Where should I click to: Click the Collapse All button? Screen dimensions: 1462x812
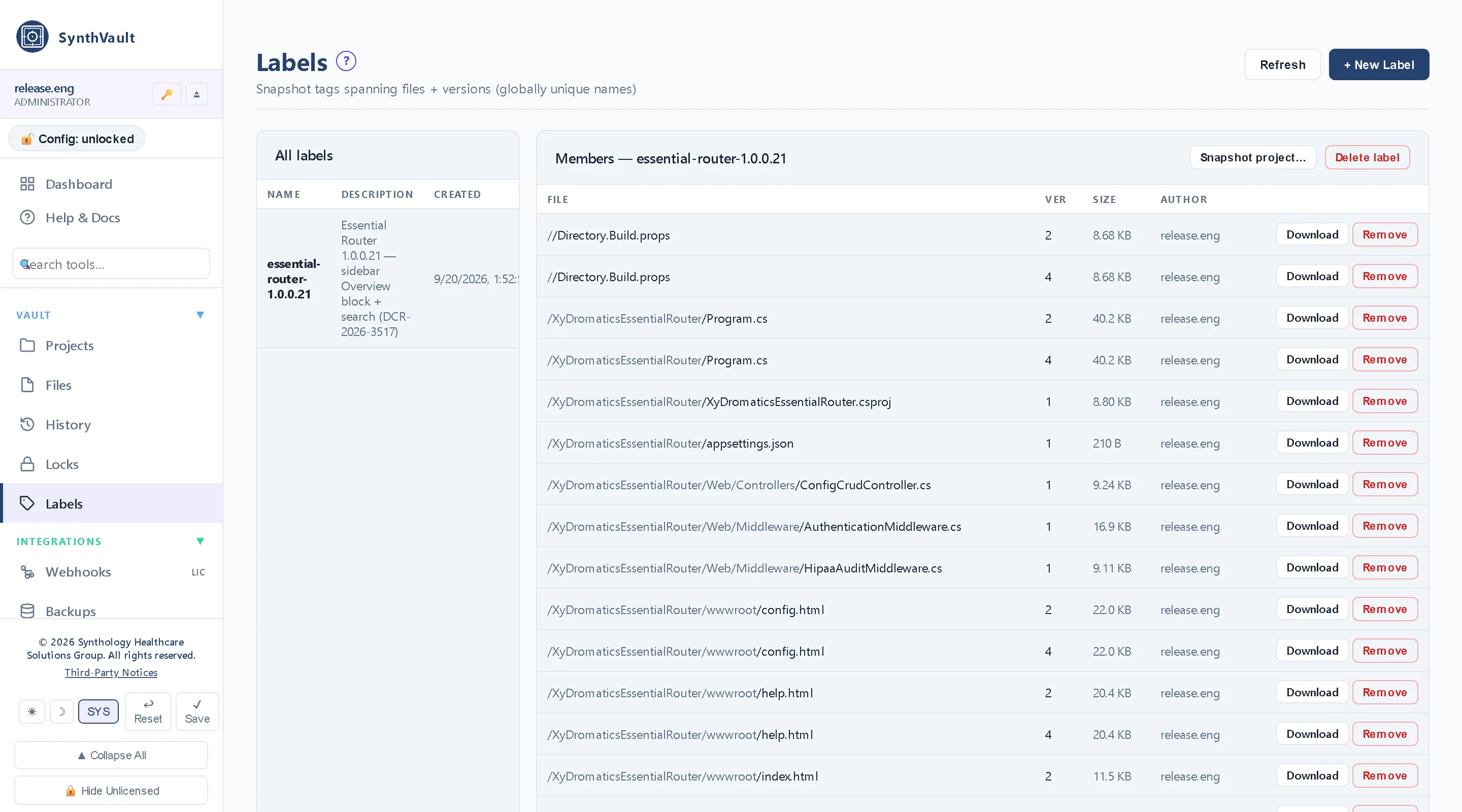pyautogui.click(x=111, y=755)
